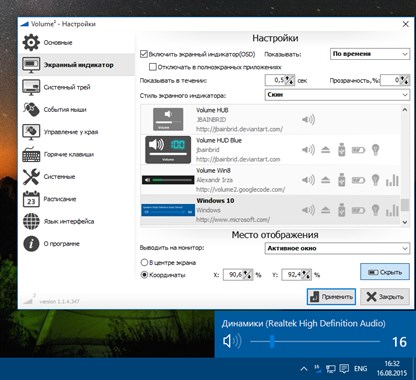Select the Volume HUB skin thumbnail
416x380 pixels.
(x=168, y=119)
